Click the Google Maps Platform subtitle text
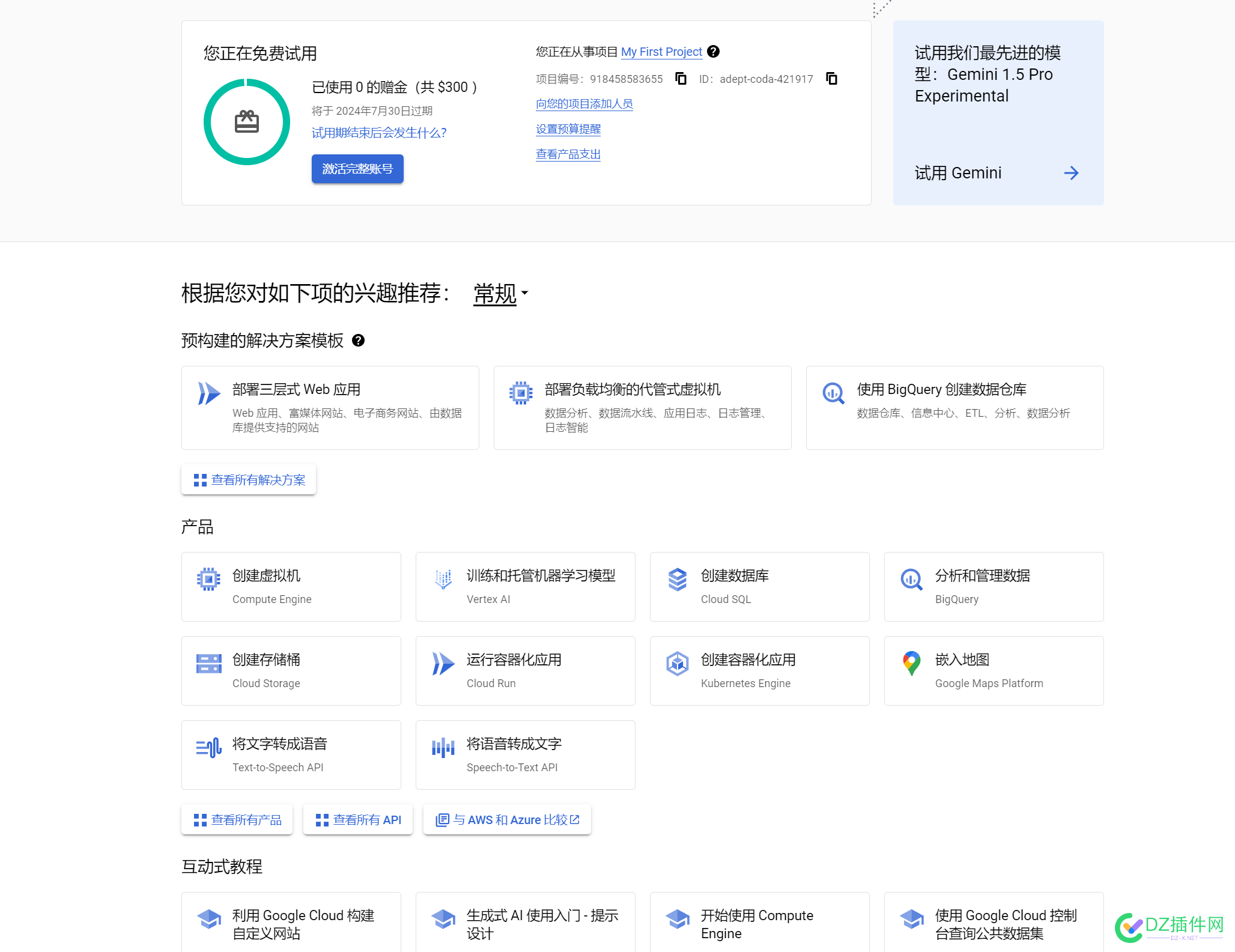Image resolution: width=1235 pixels, height=952 pixels. (x=989, y=683)
